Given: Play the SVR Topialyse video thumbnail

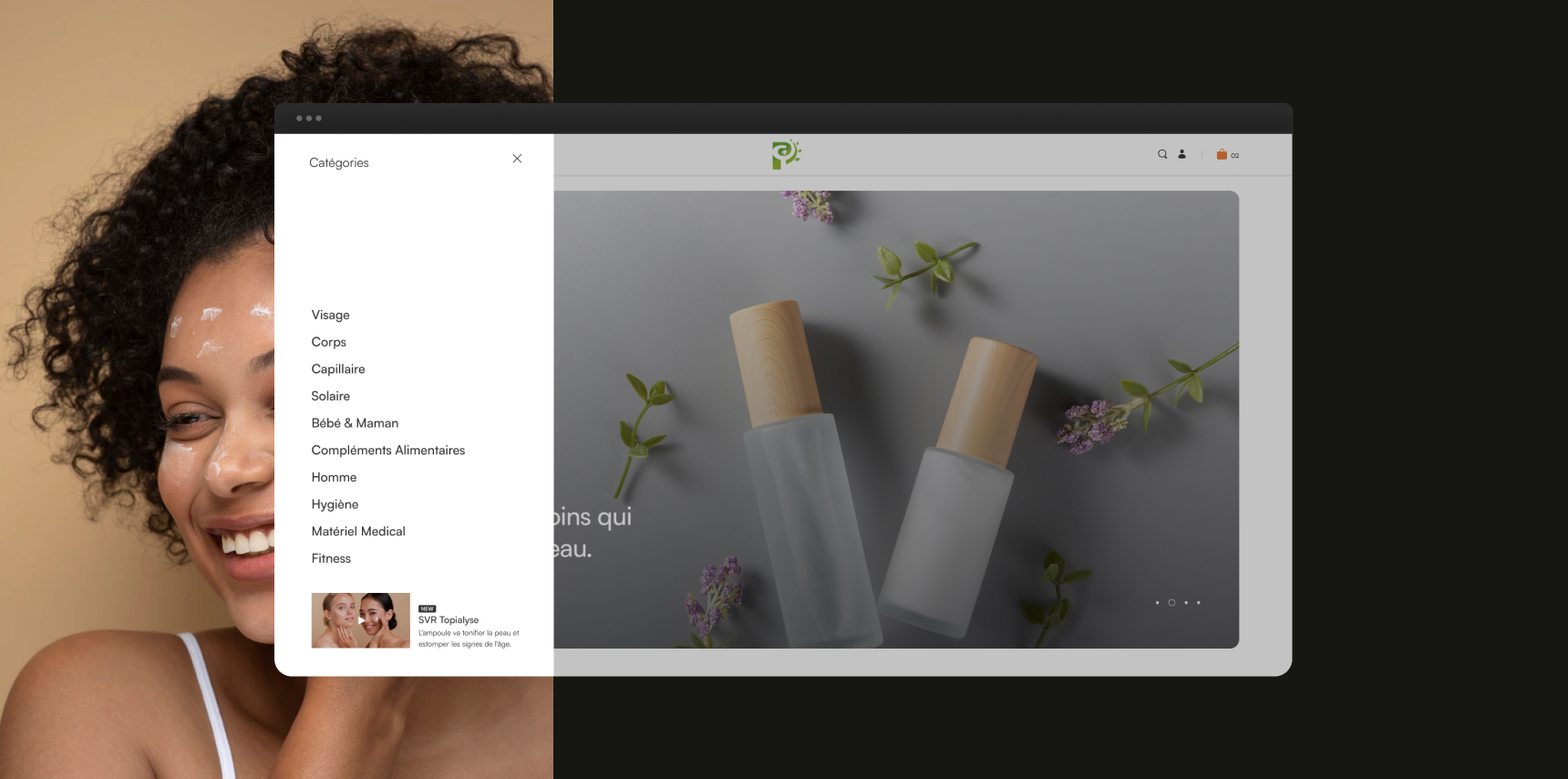Looking at the screenshot, I should 361,620.
